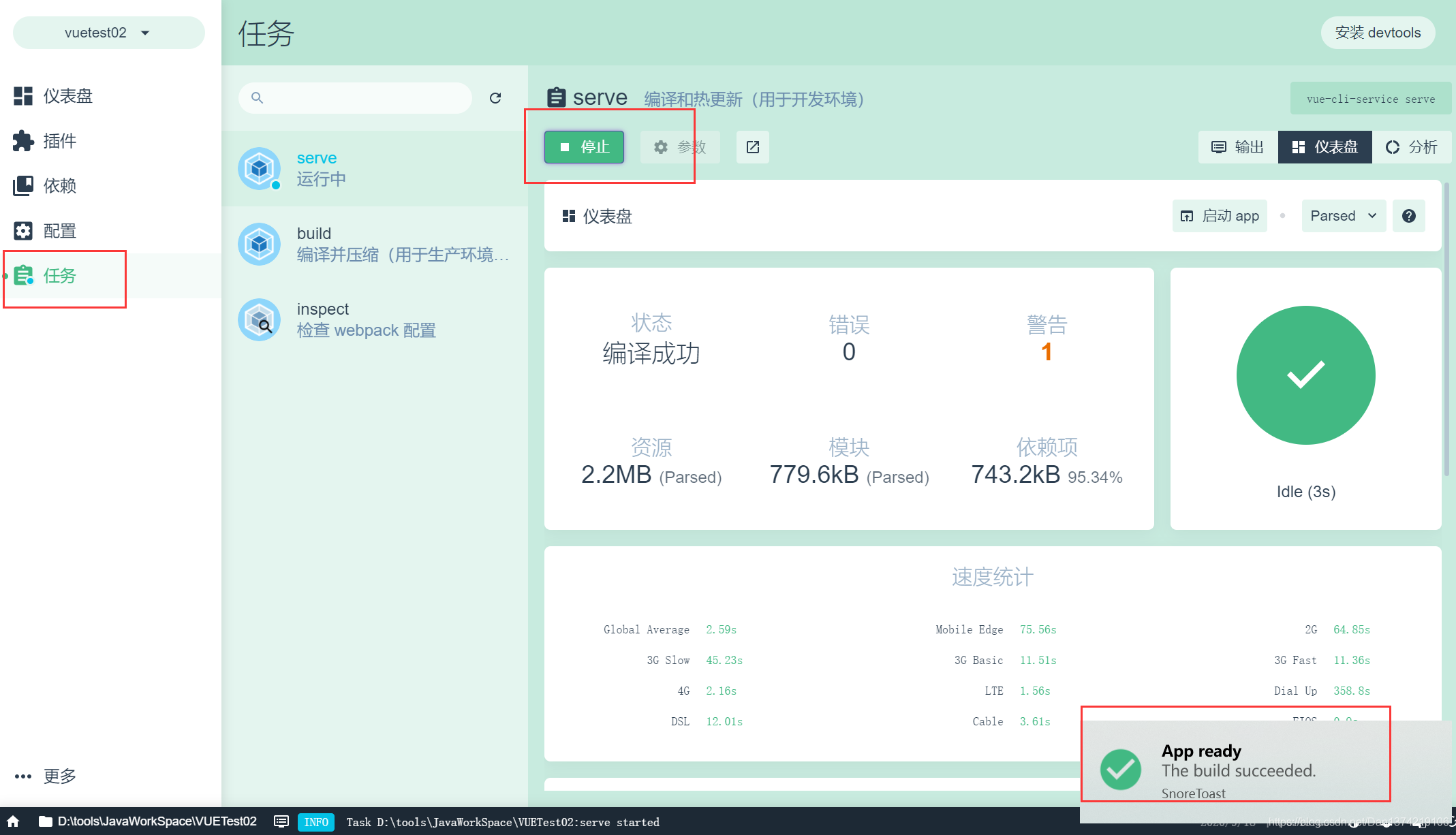This screenshot has height=835, width=1456.
Task: Click the 3G Slow 45.23s value
Action: click(x=724, y=660)
